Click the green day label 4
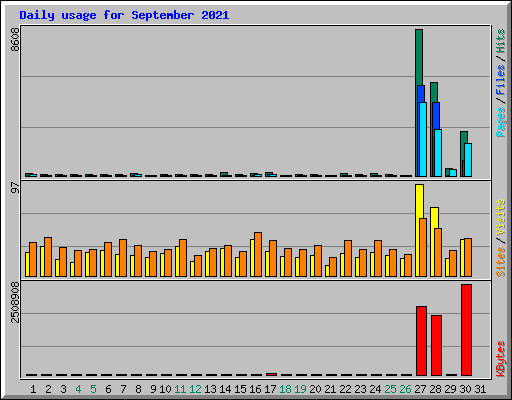The image size is (512, 400). tap(78, 389)
